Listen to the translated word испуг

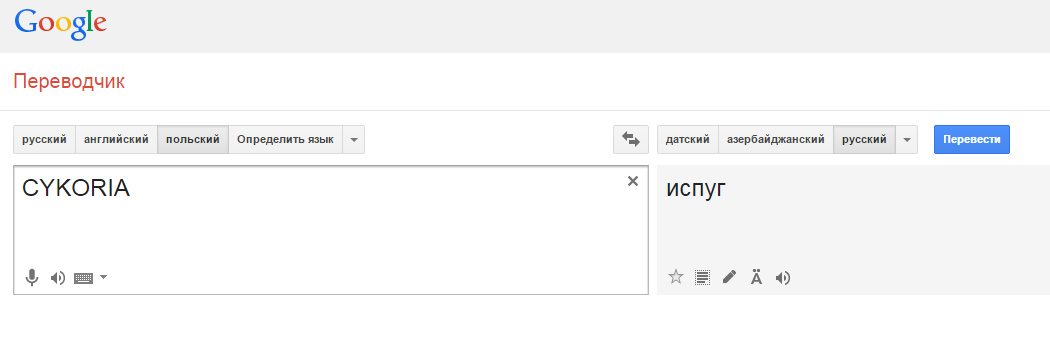[x=783, y=277]
